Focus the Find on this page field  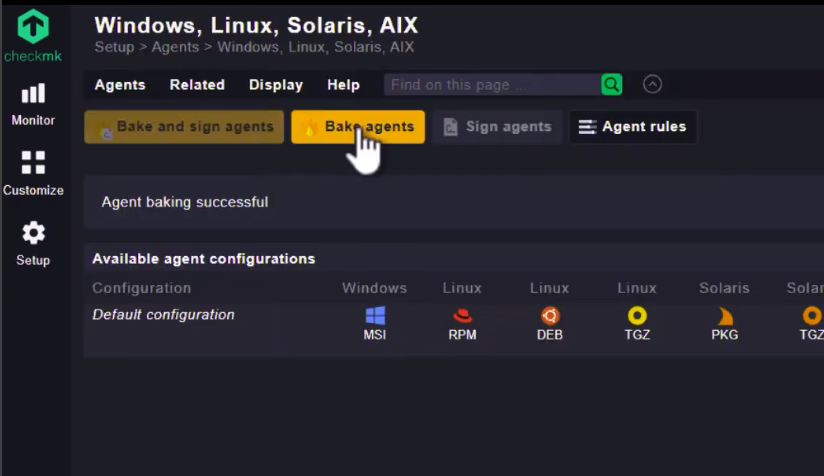point(492,85)
